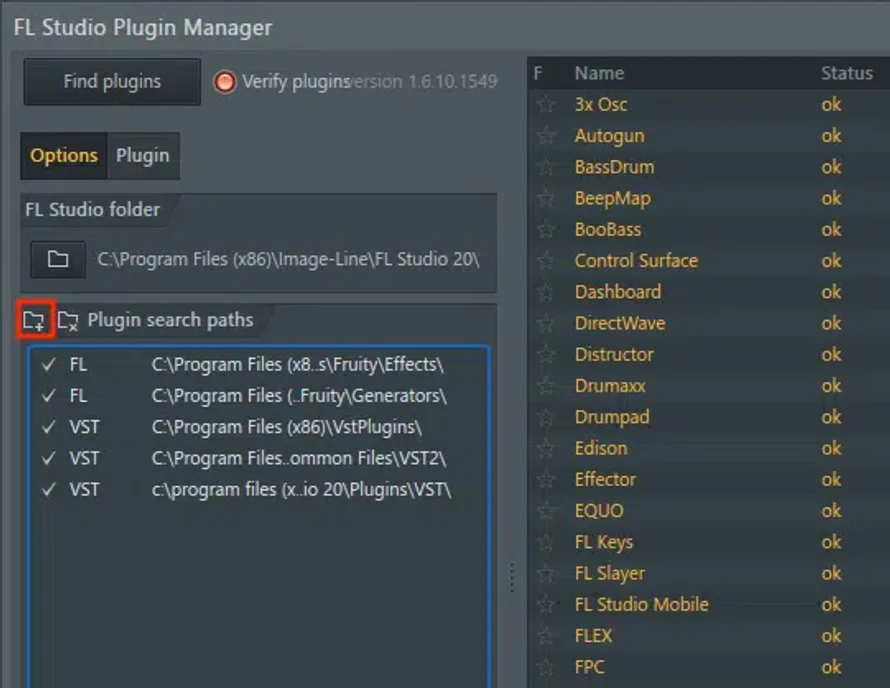
Task: Sort plugins by Status column header
Action: click(x=846, y=73)
